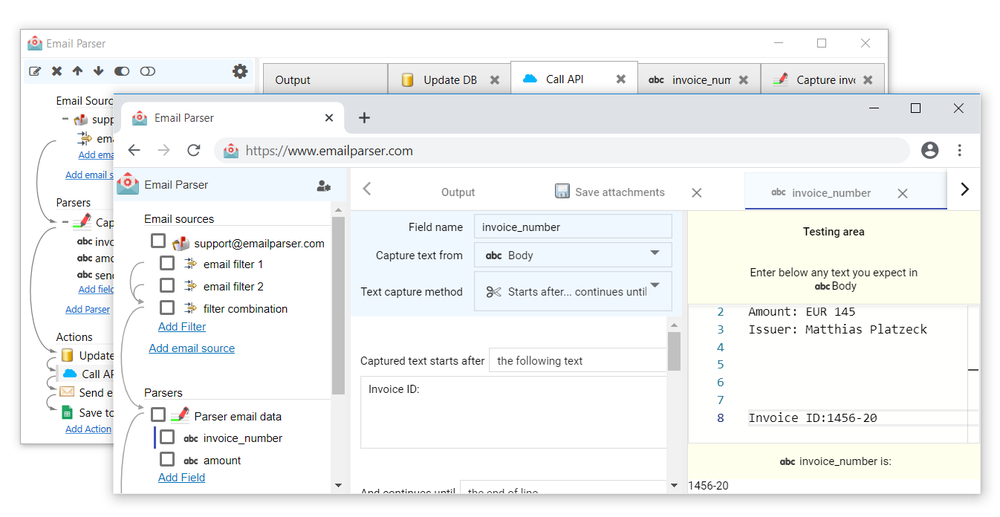Click the center panel scrollbar thumb
The height and width of the screenshot is (517, 1000).
[x=674, y=351]
